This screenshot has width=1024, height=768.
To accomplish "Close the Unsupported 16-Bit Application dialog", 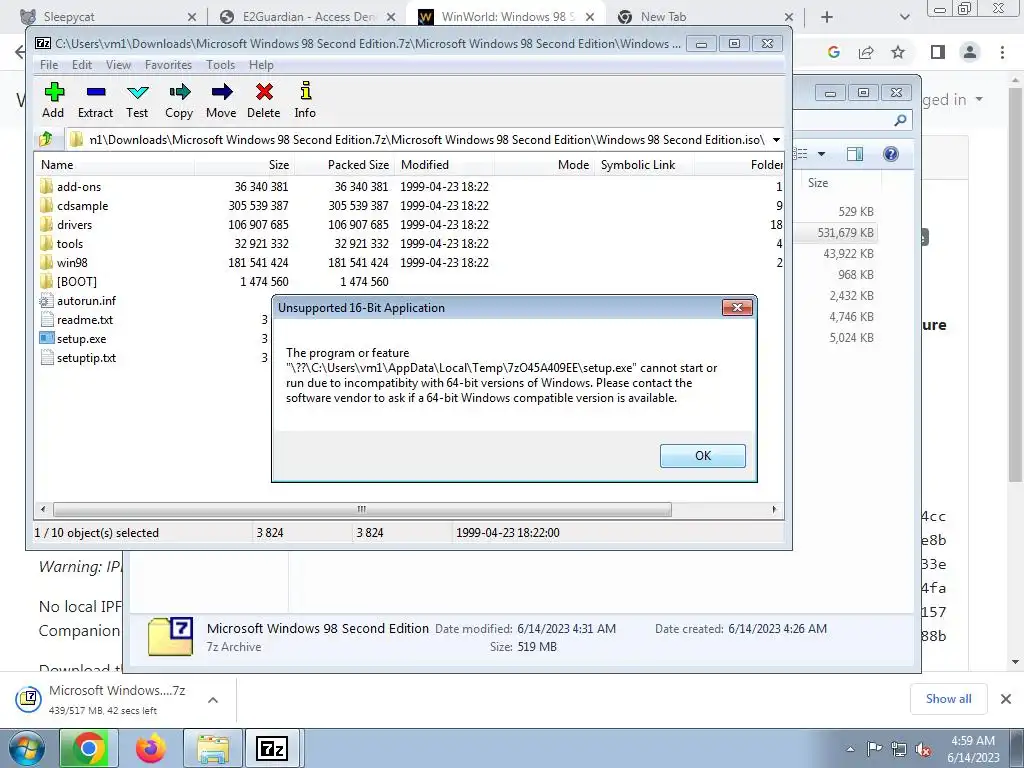I will tap(737, 308).
